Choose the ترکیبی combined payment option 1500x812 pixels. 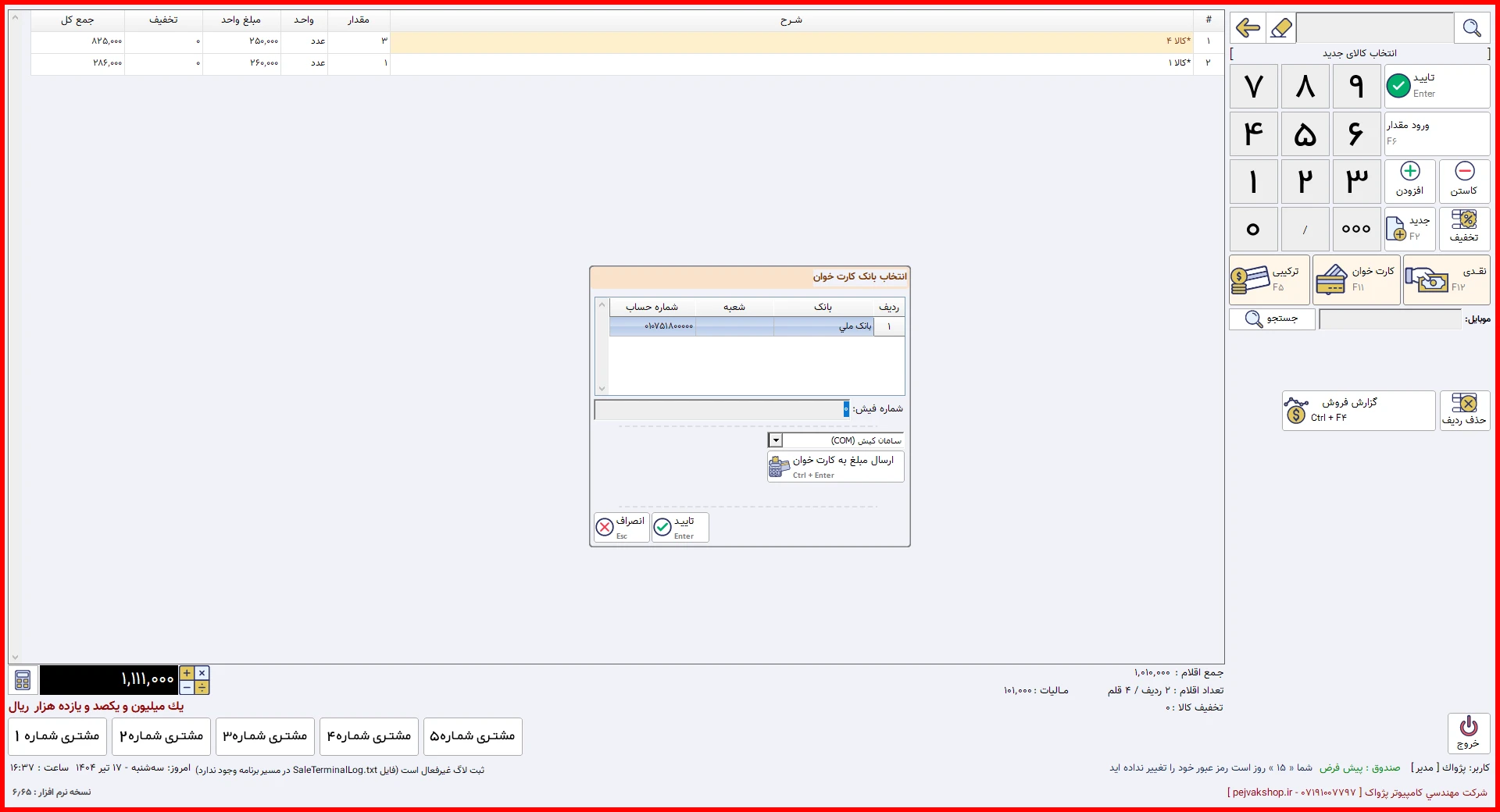coord(1269,280)
